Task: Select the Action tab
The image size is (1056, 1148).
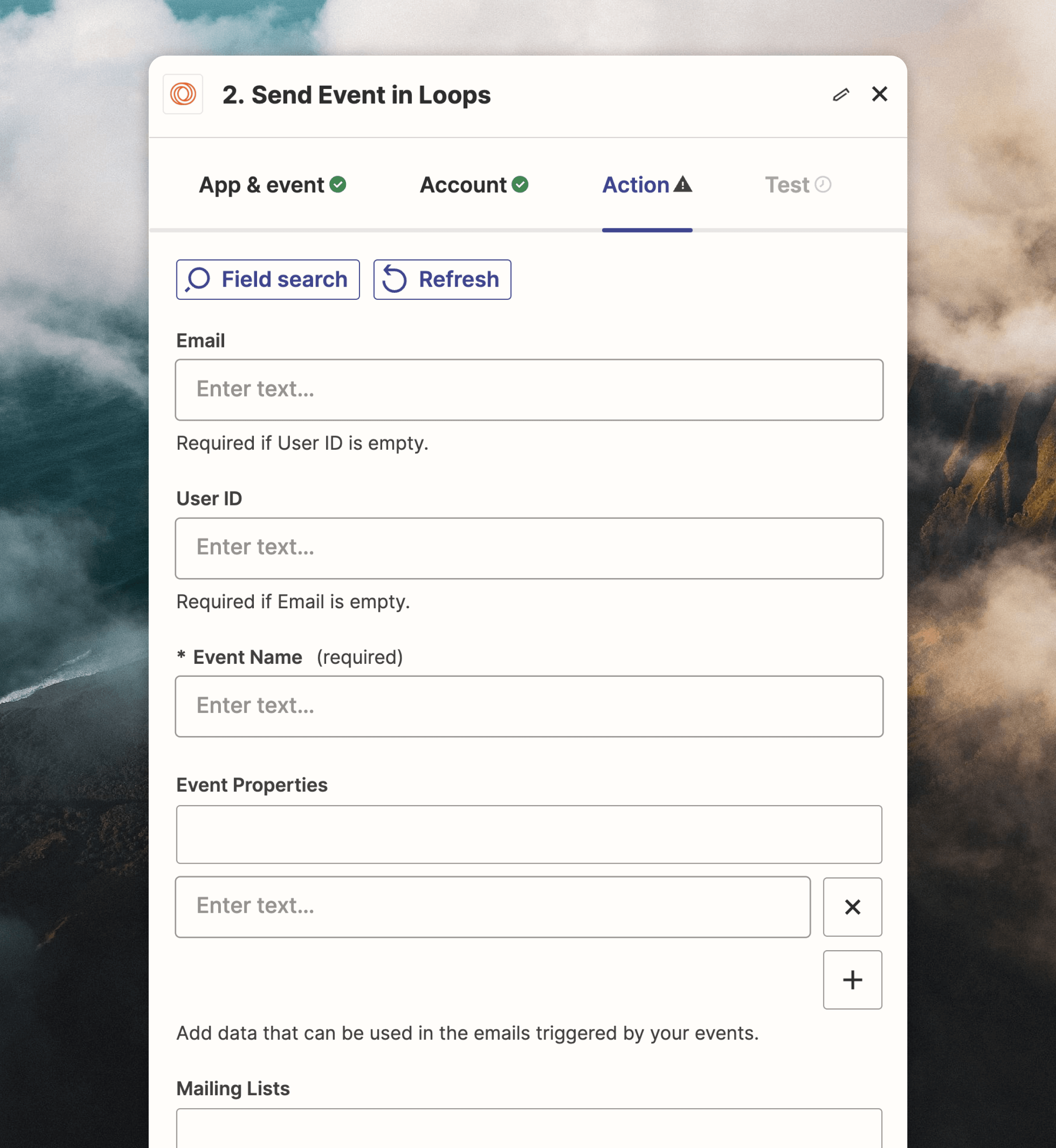Action: tap(647, 184)
